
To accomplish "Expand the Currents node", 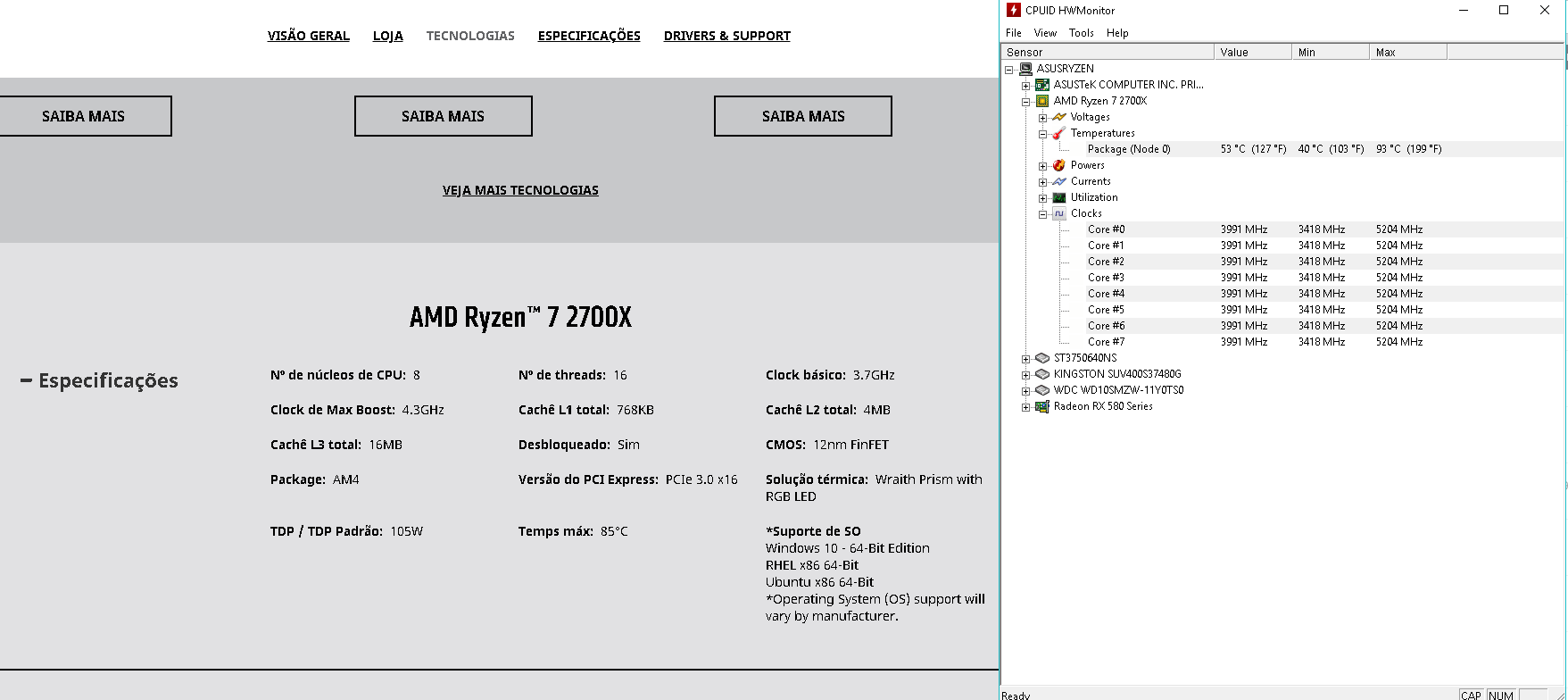I will 1042,182.
